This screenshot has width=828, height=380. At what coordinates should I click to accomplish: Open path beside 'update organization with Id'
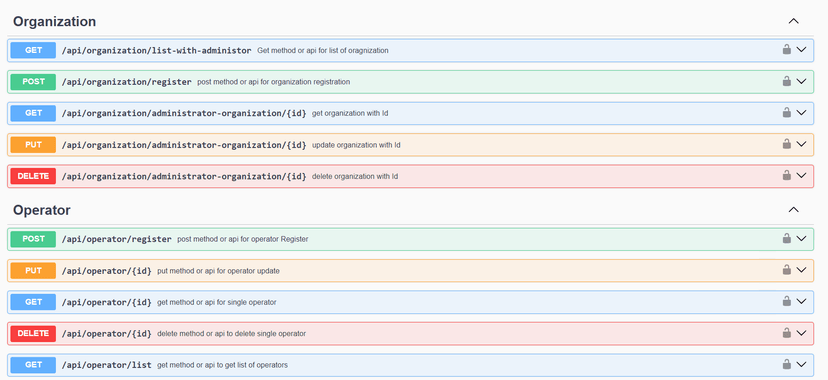tap(184, 145)
